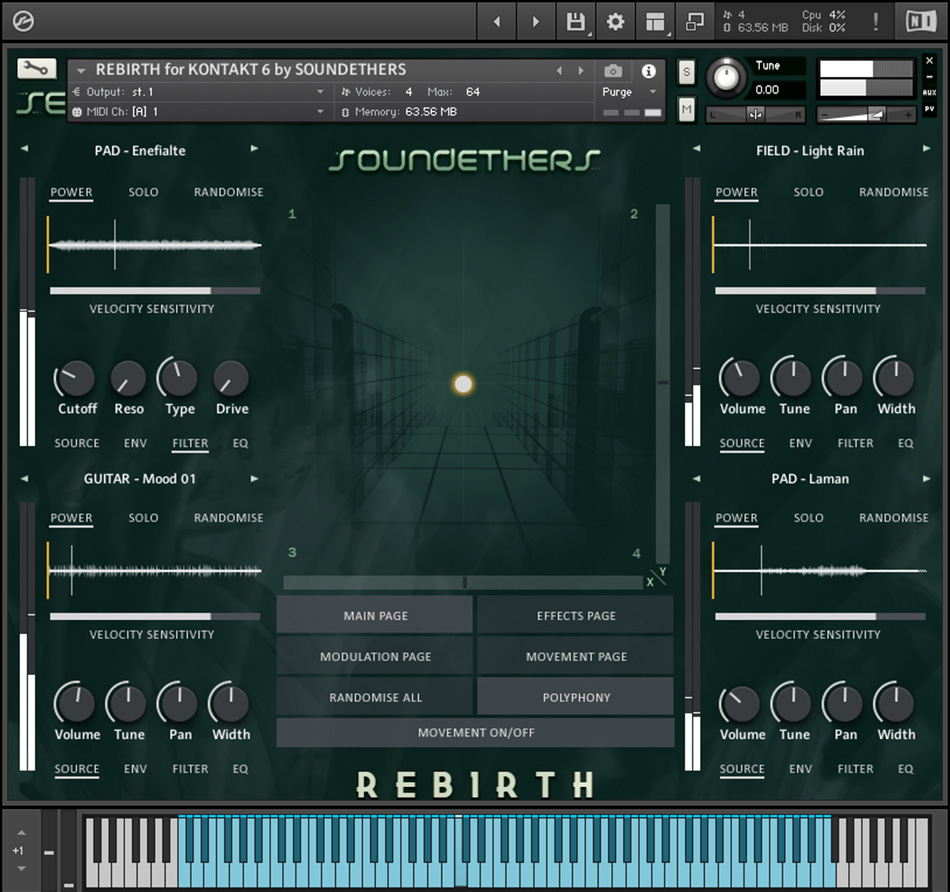
Task: Open the MAIN PAGE
Action: pos(375,616)
